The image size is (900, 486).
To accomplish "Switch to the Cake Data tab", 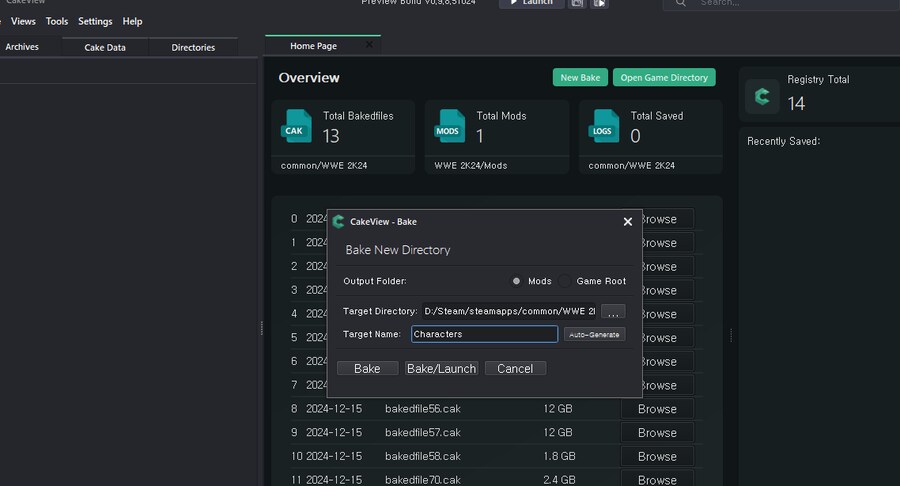I will pyautogui.click(x=105, y=47).
